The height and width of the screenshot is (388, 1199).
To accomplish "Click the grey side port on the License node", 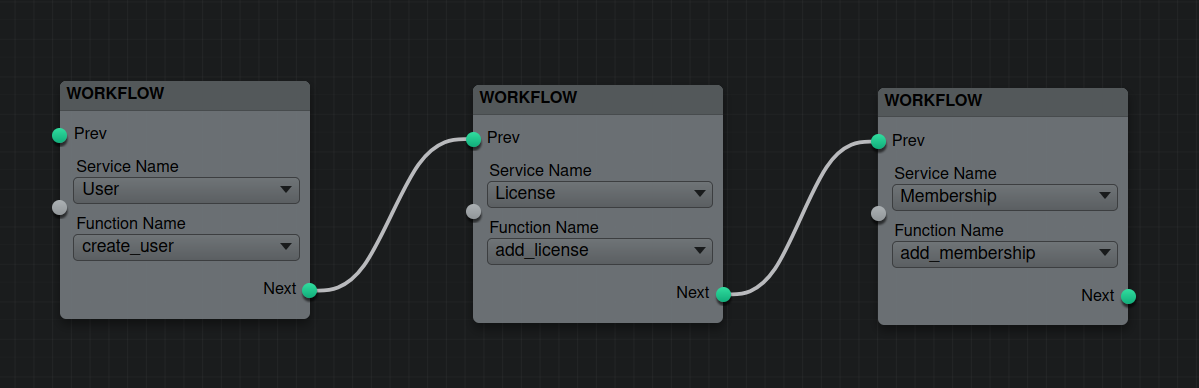I will click(x=473, y=211).
